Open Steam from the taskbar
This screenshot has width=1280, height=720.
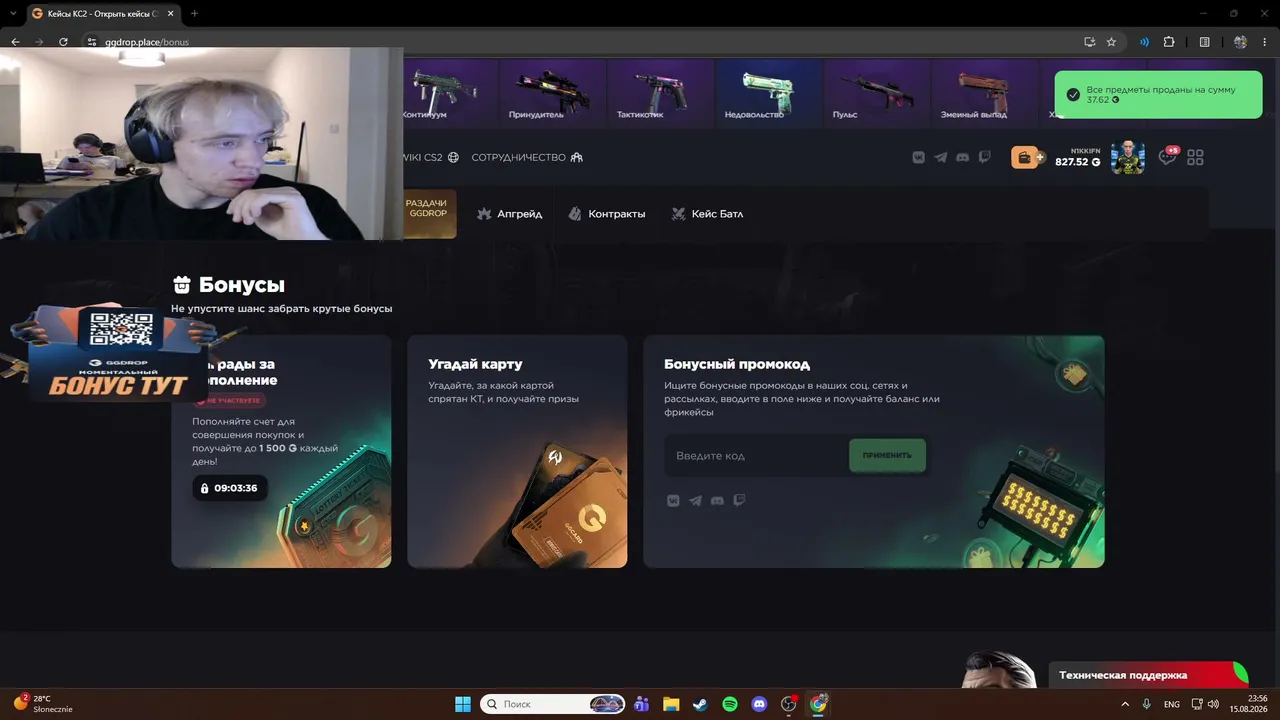point(700,704)
